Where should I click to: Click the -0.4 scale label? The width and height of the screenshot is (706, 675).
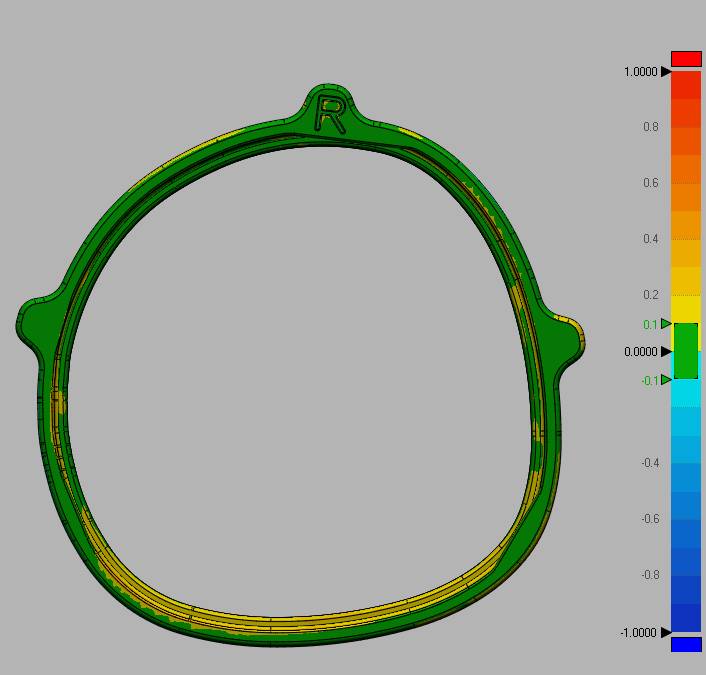pos(650,463)
